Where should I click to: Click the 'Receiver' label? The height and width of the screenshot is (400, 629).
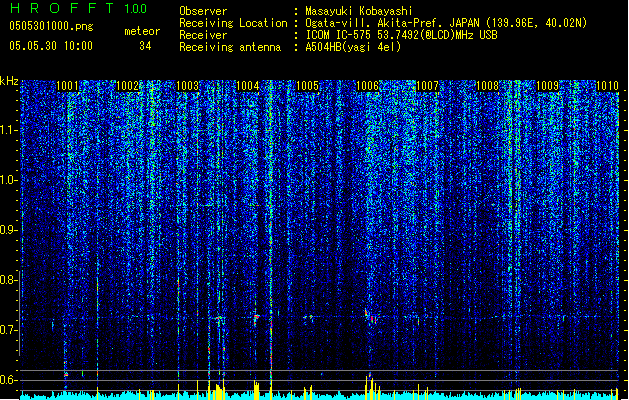(x=203, y=35)
